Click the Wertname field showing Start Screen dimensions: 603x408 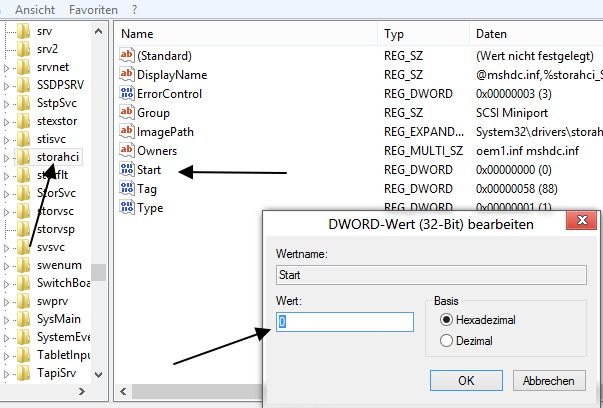(431, 275)
